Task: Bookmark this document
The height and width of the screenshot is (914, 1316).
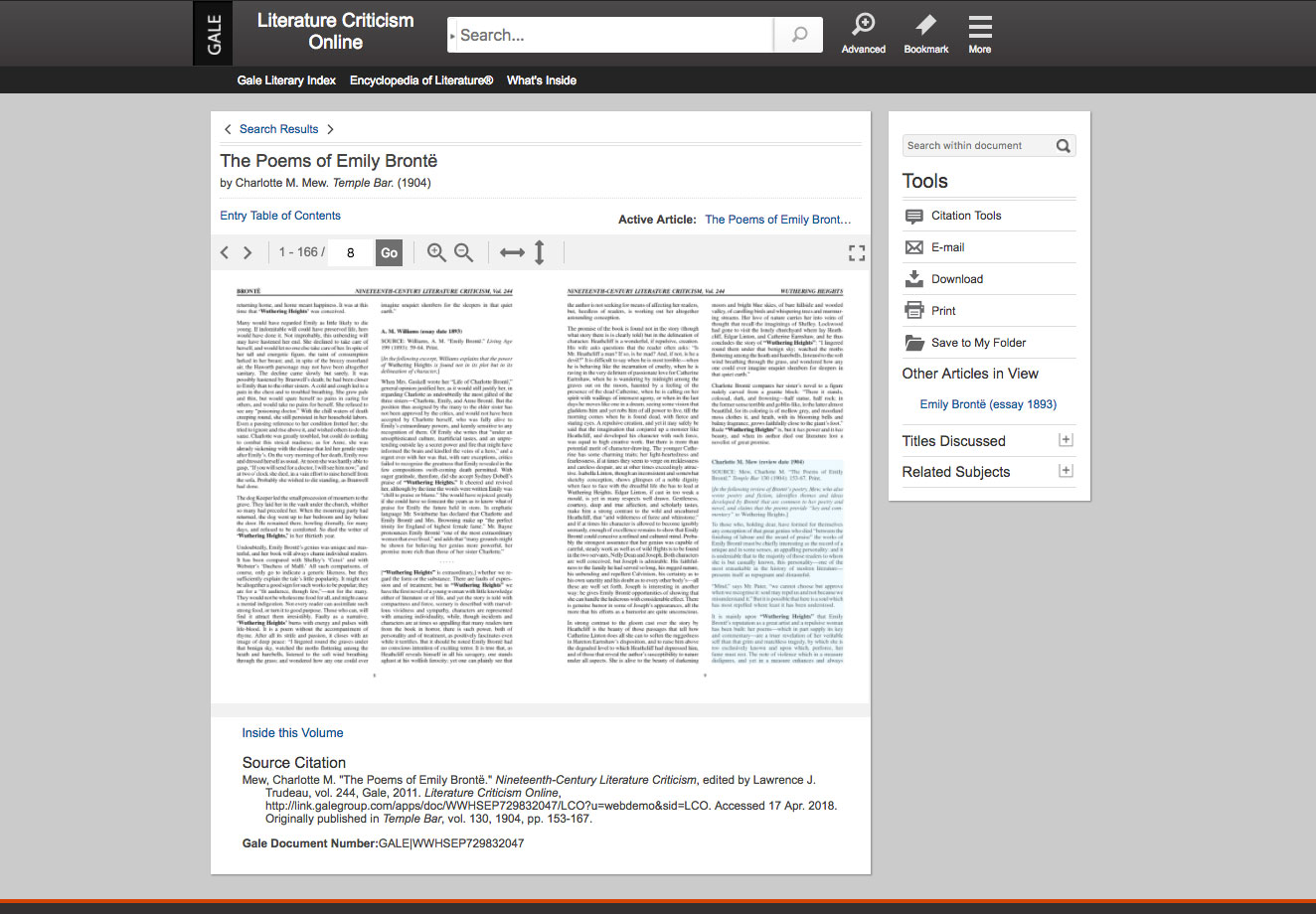Action: pyautogui.click(x=926, y=34)
